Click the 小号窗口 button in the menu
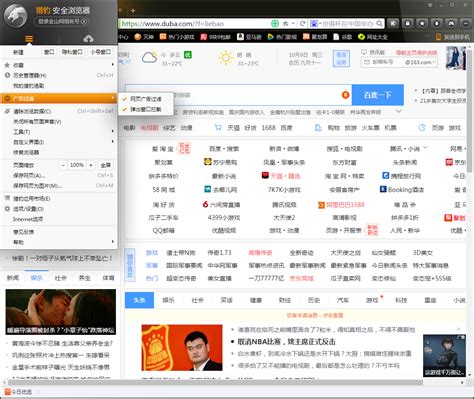 click(x=100, y=52)
